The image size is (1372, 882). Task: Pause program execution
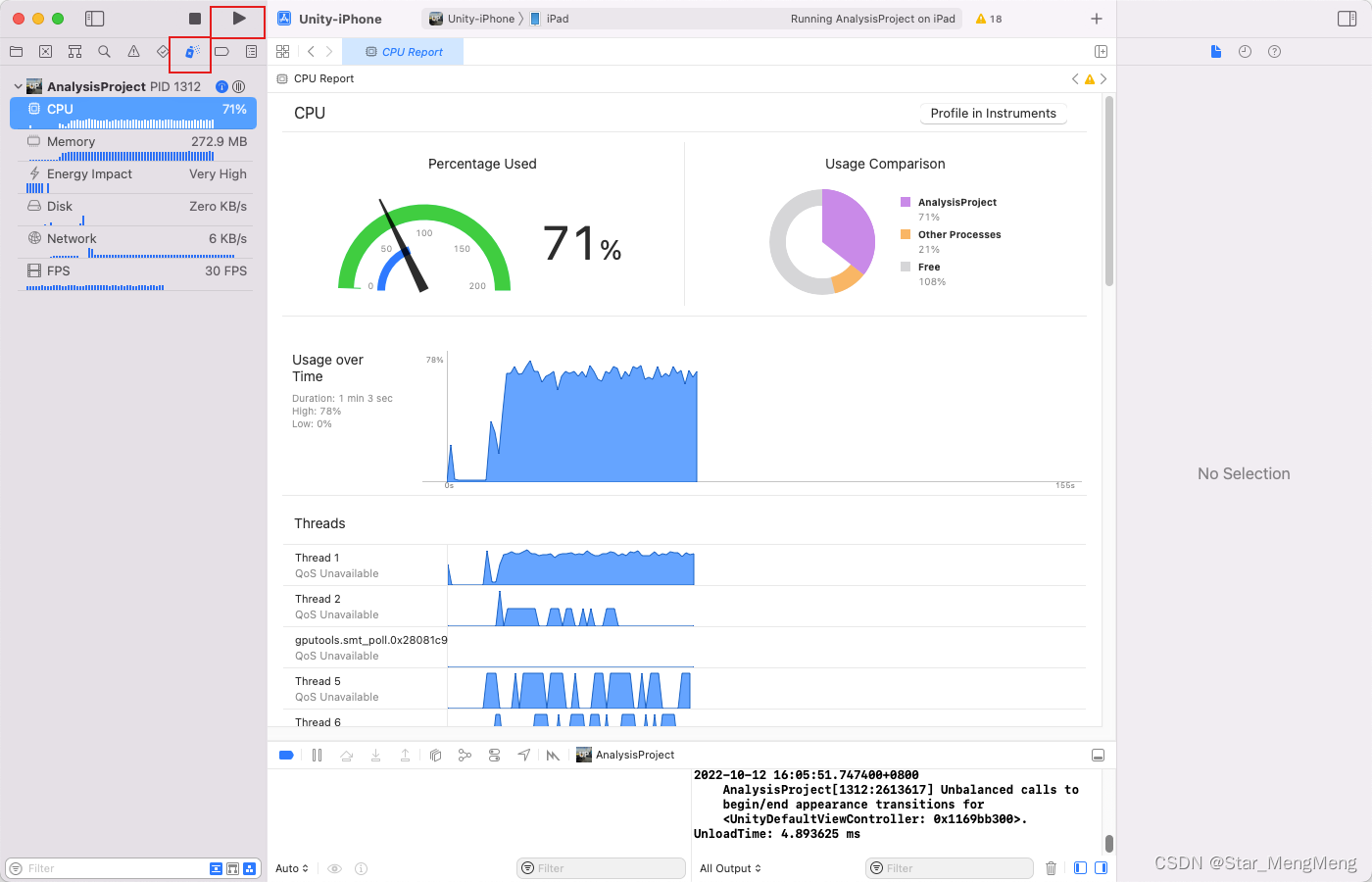[x=317, y=755]
